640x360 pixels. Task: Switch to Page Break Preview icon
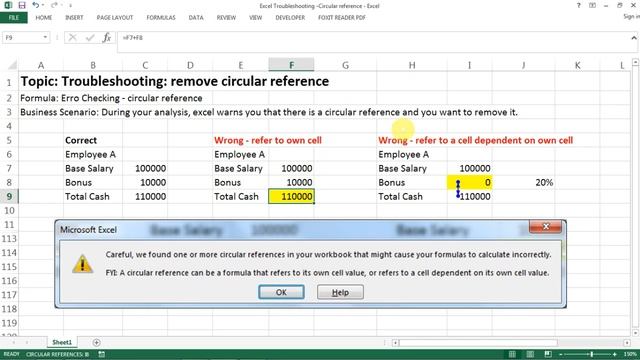pos(548,354)
